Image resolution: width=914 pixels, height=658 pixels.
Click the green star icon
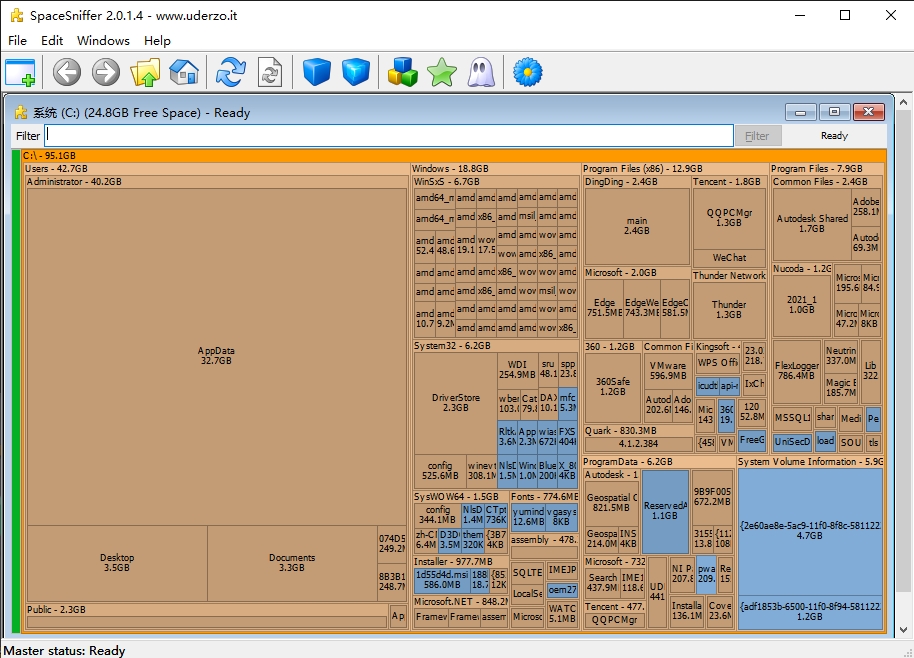pyautogui.click(x=441, y=72)
